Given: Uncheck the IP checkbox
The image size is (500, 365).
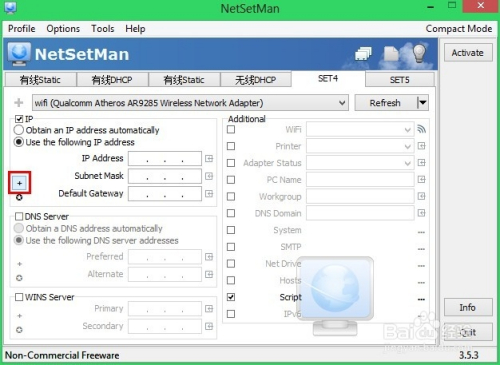Looking at the screenshot, I should pyautogui.click(x=19, y=119).
